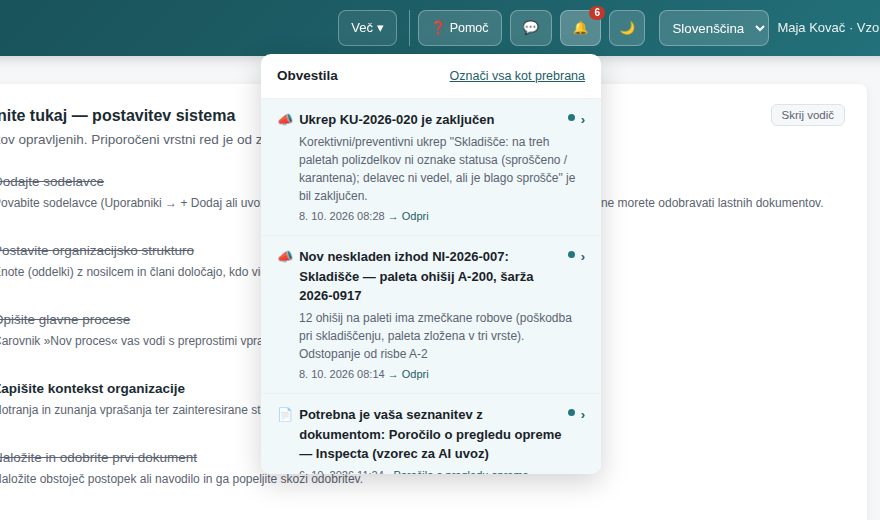Click 'Označi vsa kot prebrana' link
The width and height of the screenshot is (880, 520).
517,76
